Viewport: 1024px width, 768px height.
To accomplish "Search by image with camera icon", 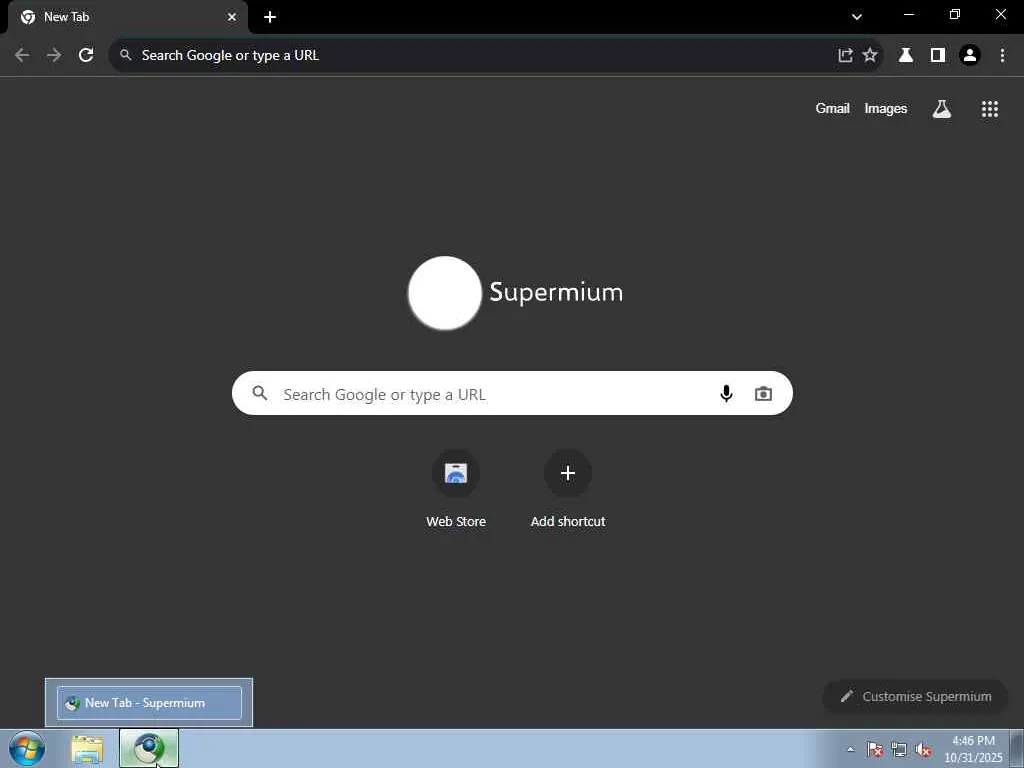I will click(x=763, y=394).
